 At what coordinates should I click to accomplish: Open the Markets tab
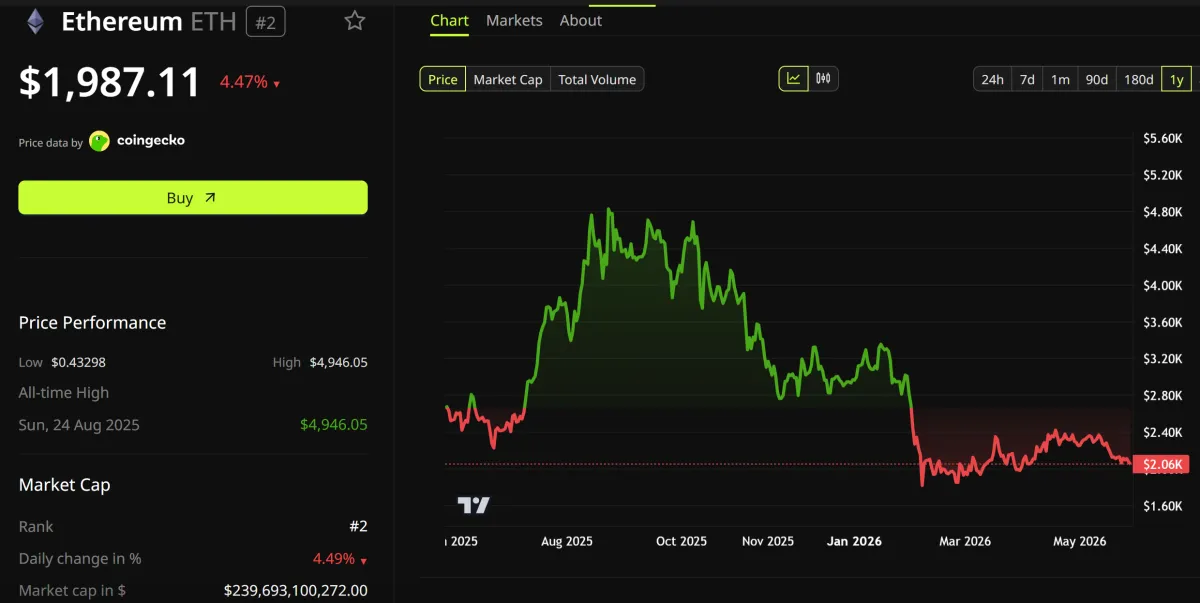coord(514,21)
